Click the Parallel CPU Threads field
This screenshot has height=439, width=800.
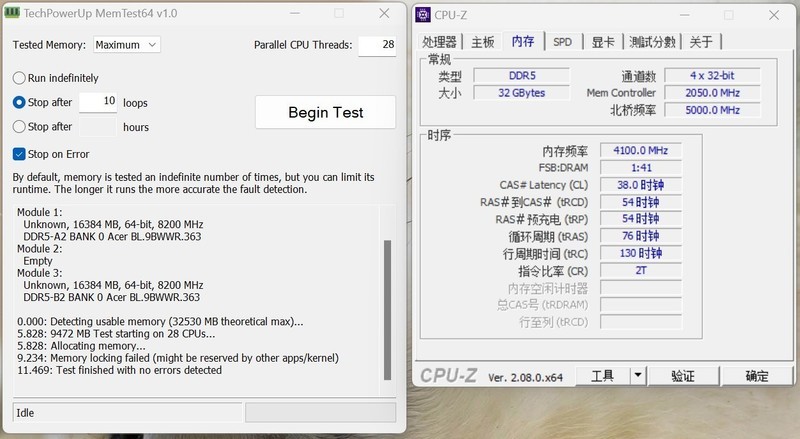click(377, 45)
